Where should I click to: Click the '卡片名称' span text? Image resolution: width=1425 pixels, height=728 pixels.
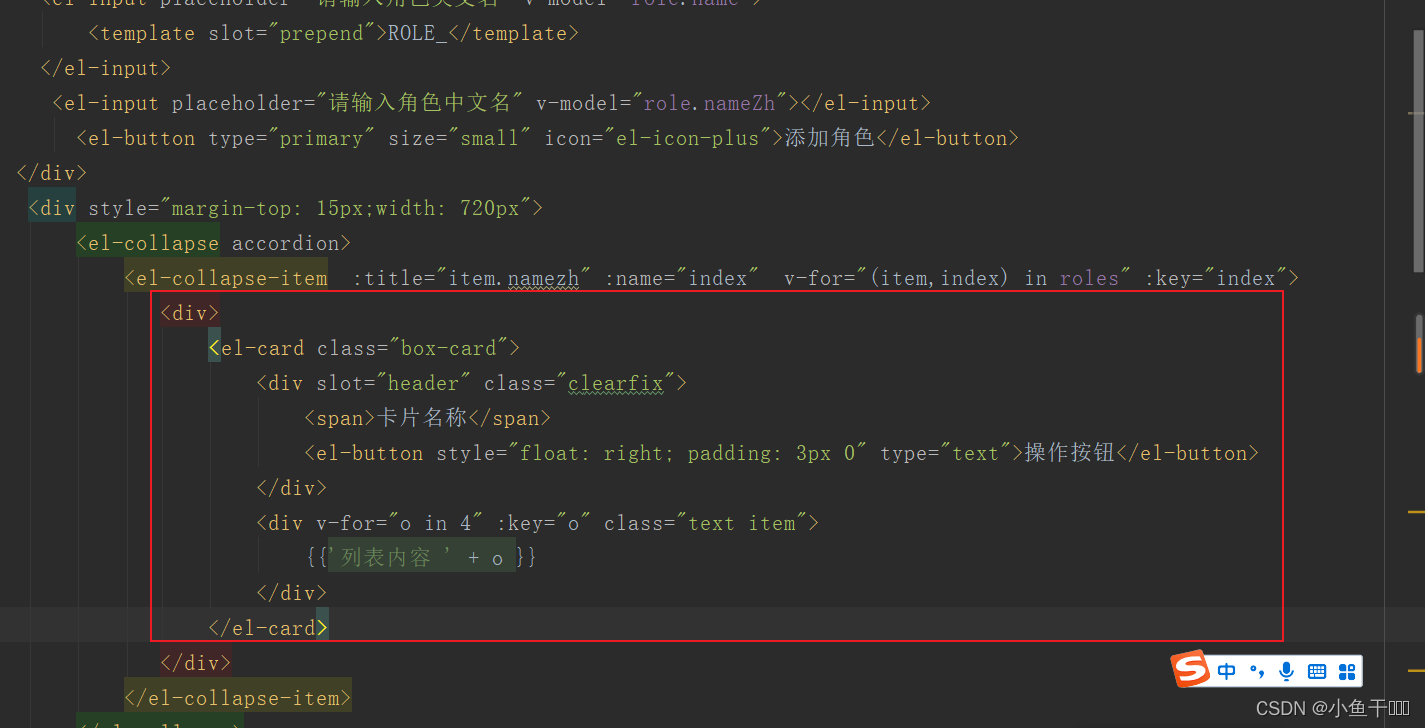[x=422, y=418]
